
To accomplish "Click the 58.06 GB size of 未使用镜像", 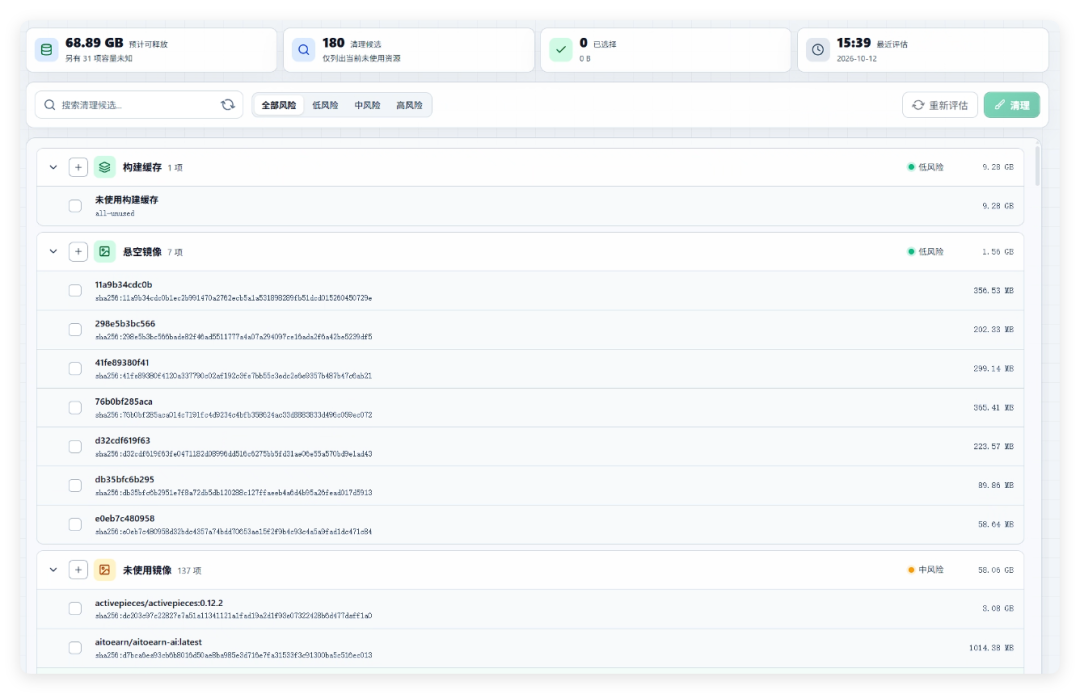I will click(x=995, y=570).
